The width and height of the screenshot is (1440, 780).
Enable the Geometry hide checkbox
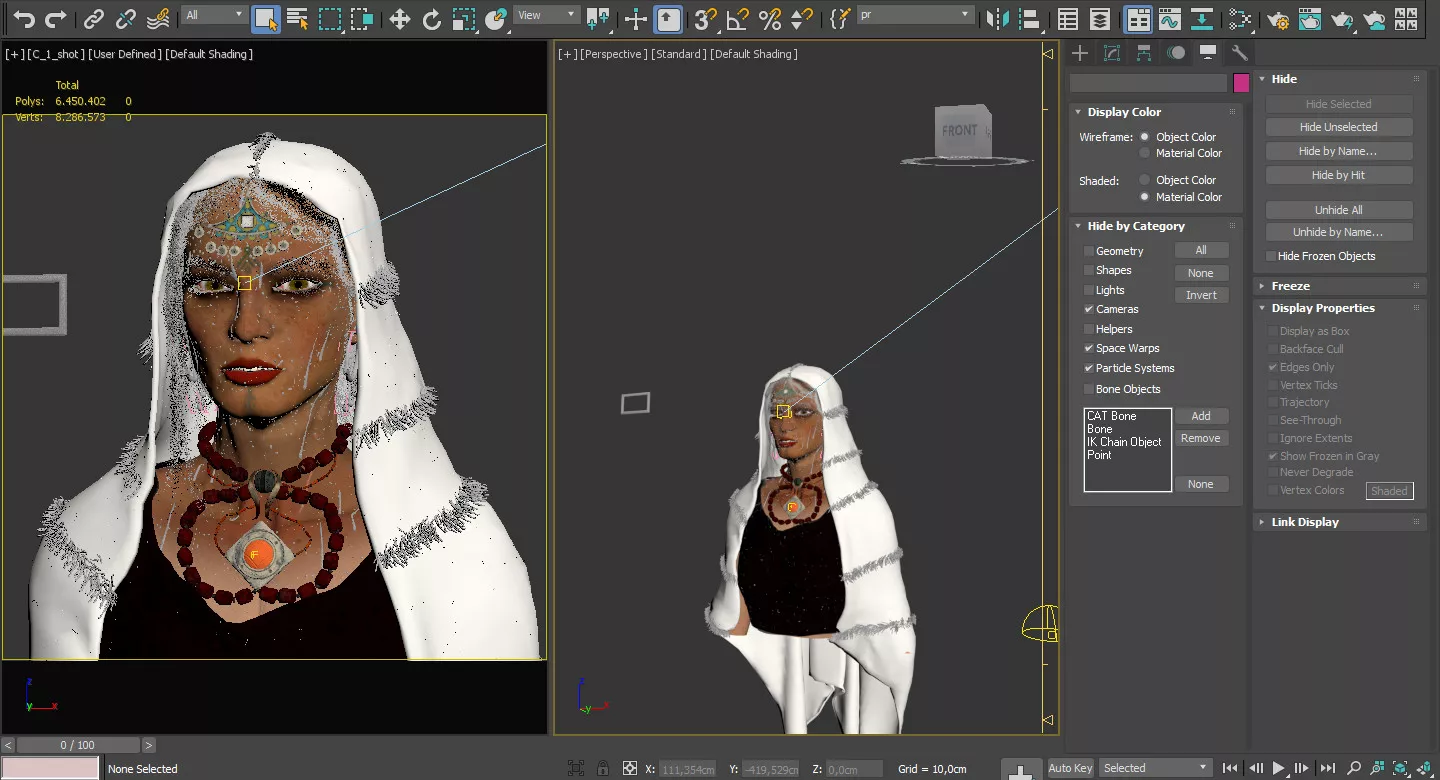pyautogui.click(x=1089, y=251)
